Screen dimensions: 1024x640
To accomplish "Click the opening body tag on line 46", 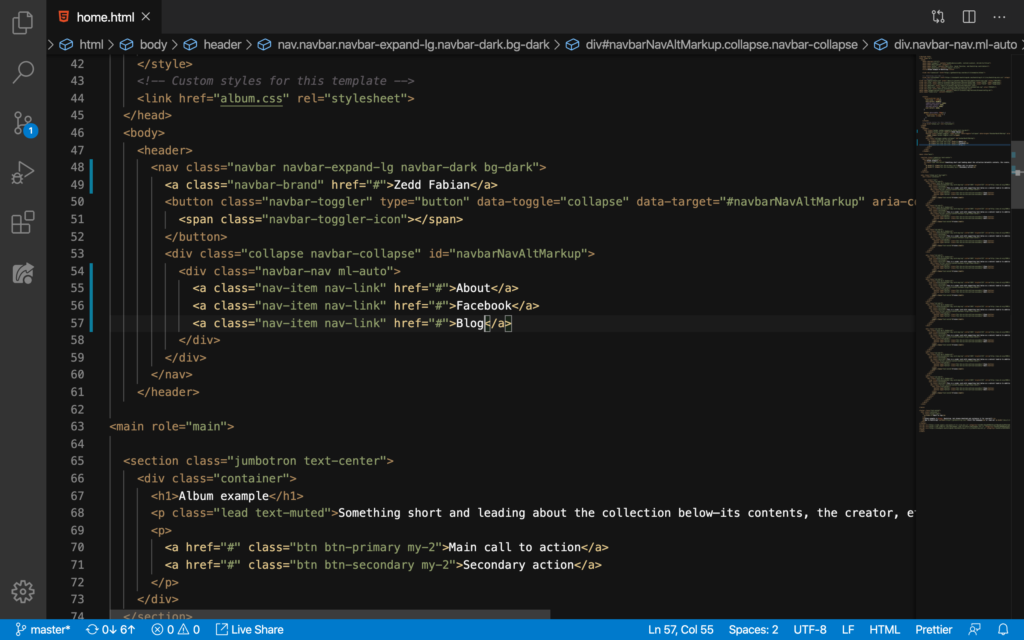I will pyautogui.click(x=144, y=133).
